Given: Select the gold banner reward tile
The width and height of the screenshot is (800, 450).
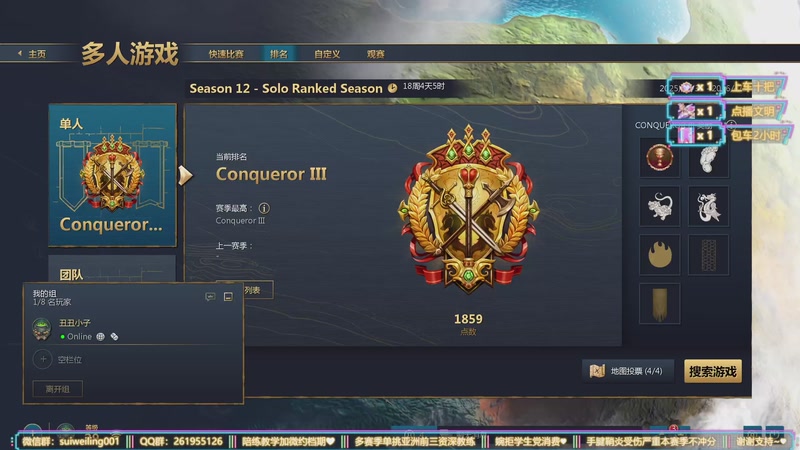Looking at the screenshot, I should pos(659,304).
